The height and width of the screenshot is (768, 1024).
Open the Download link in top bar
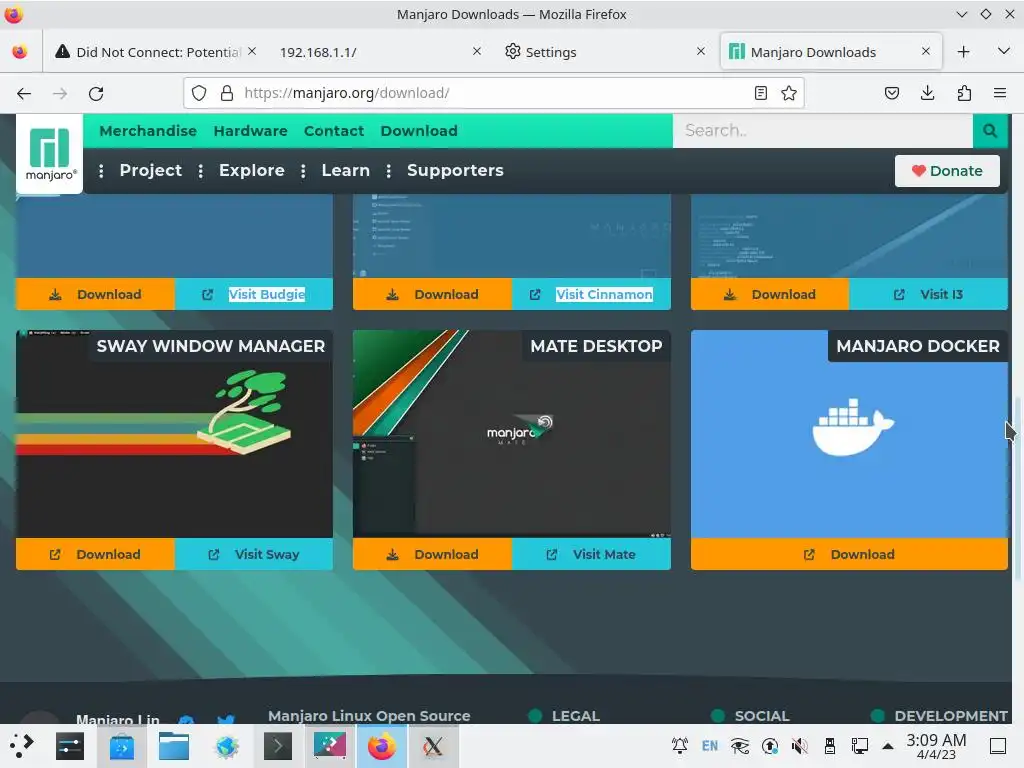419,131
